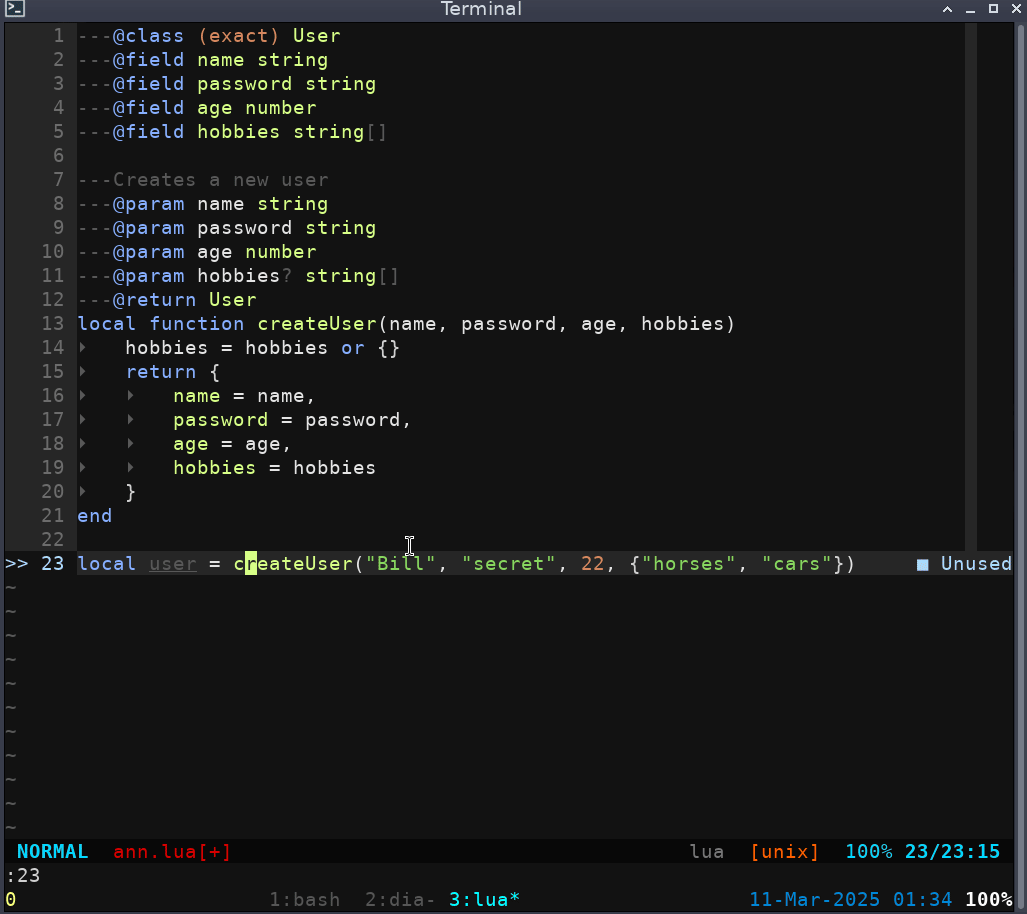Click the createUser function definition name
Image resolution: width=1027 pixels, height=914 pixels.
coord(316,324)
